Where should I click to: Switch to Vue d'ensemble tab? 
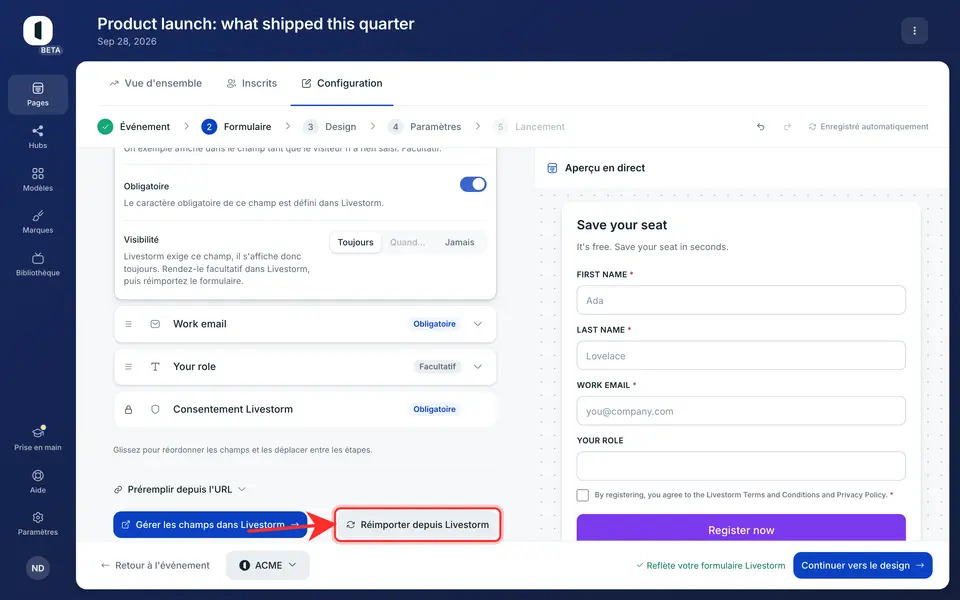coord(156,83)
